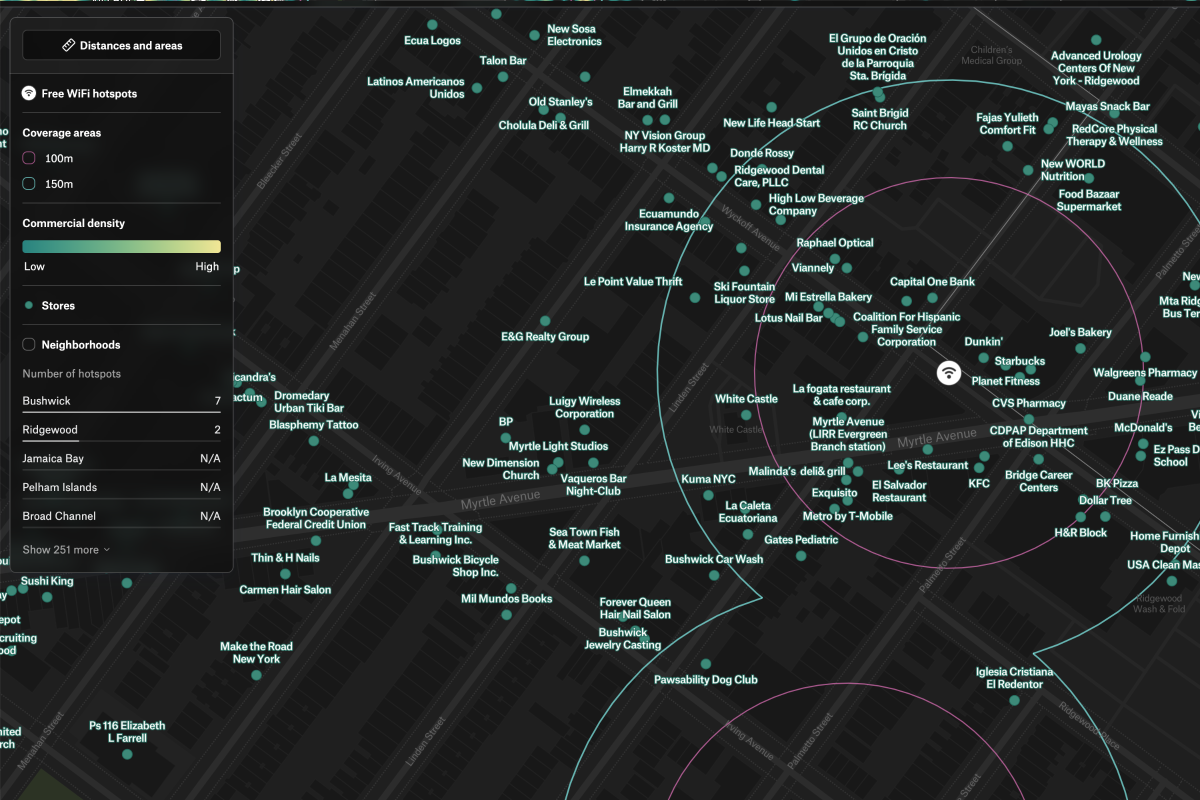Viewport: 1200px width, 800px height.
Task: Click the Cholula Deli & Grill label
Action: [x=544, y=126]
